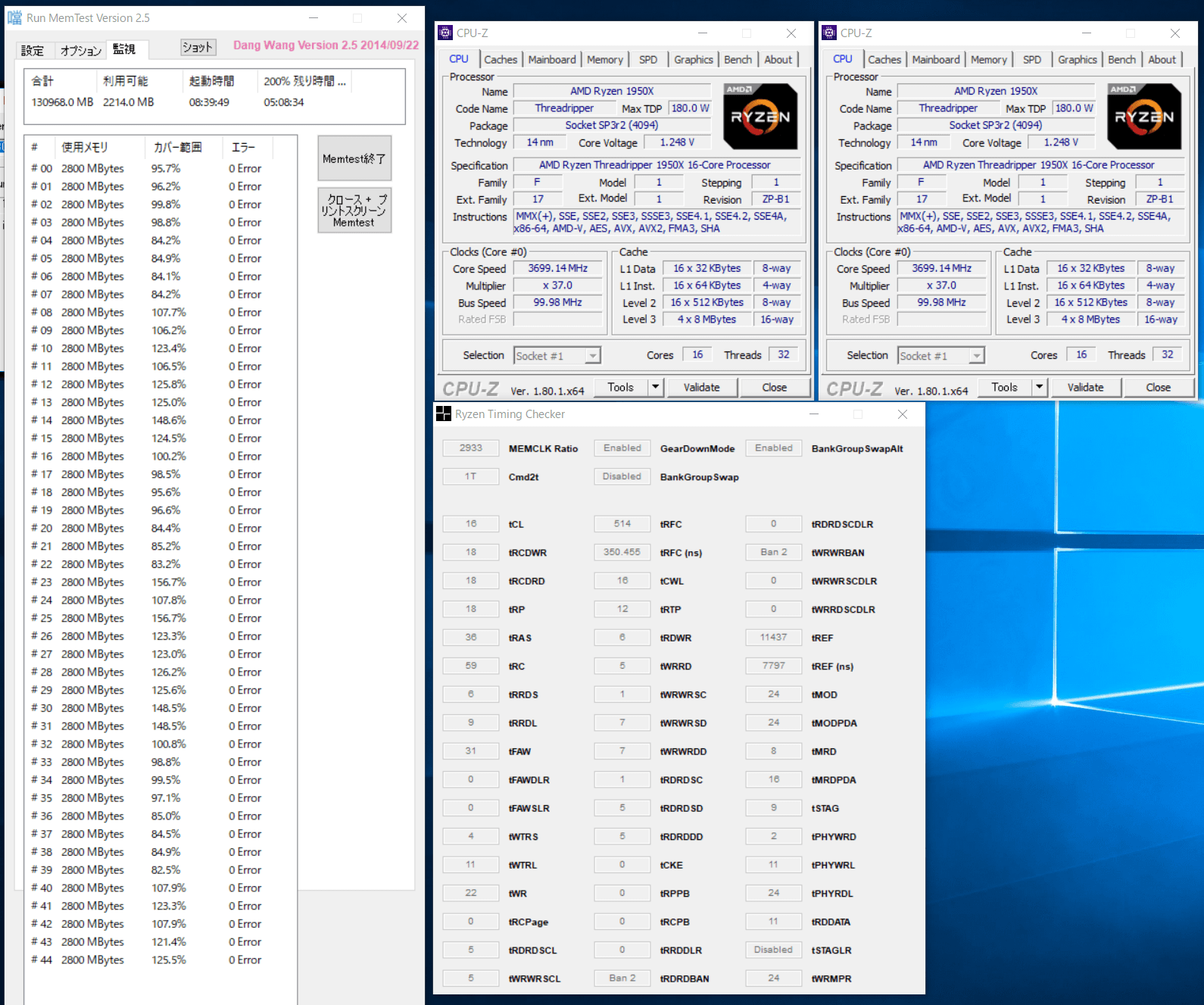This screenshot has width=1204, height=1005.
Task: Switch to the オプション tab in MemTest
Action: 80,50
